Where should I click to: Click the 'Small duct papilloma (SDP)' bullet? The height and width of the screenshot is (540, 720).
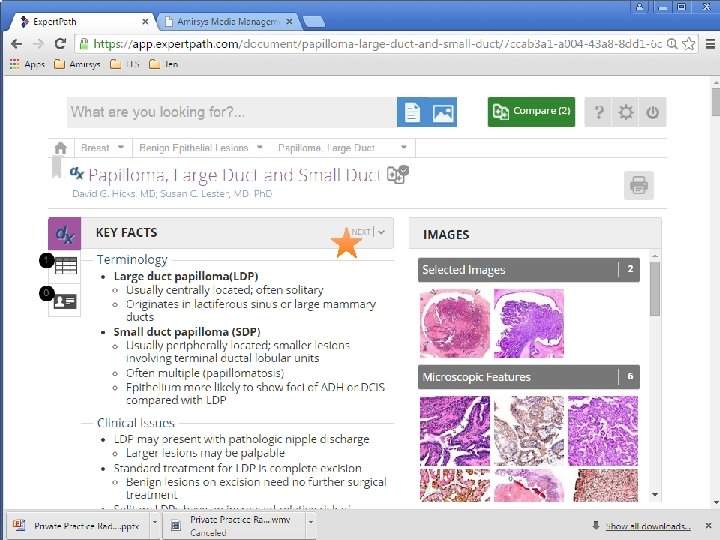187,332
